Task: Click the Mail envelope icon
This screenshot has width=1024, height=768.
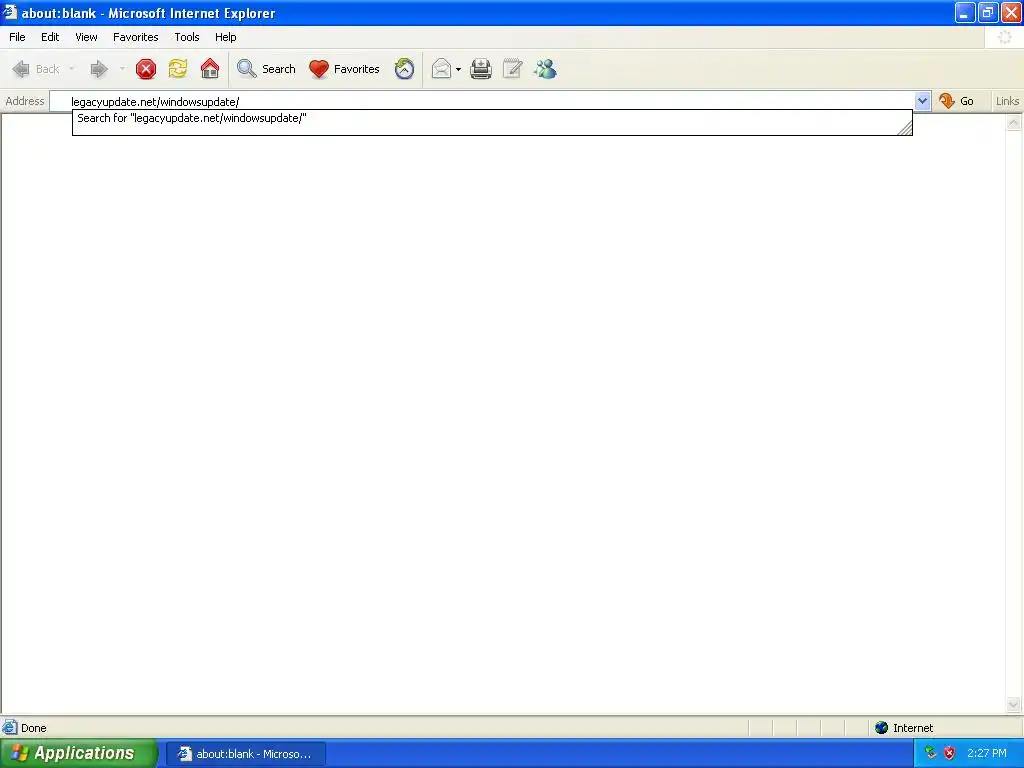Action: tap(442, 69)
